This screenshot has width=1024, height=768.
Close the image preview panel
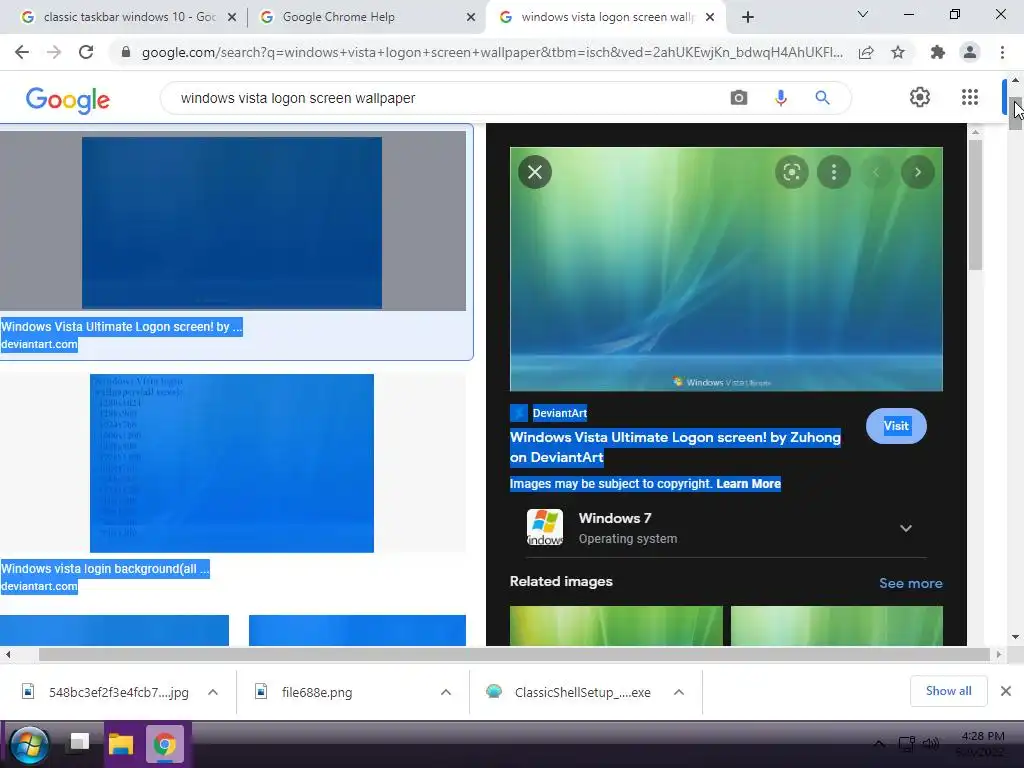point(535,172)
